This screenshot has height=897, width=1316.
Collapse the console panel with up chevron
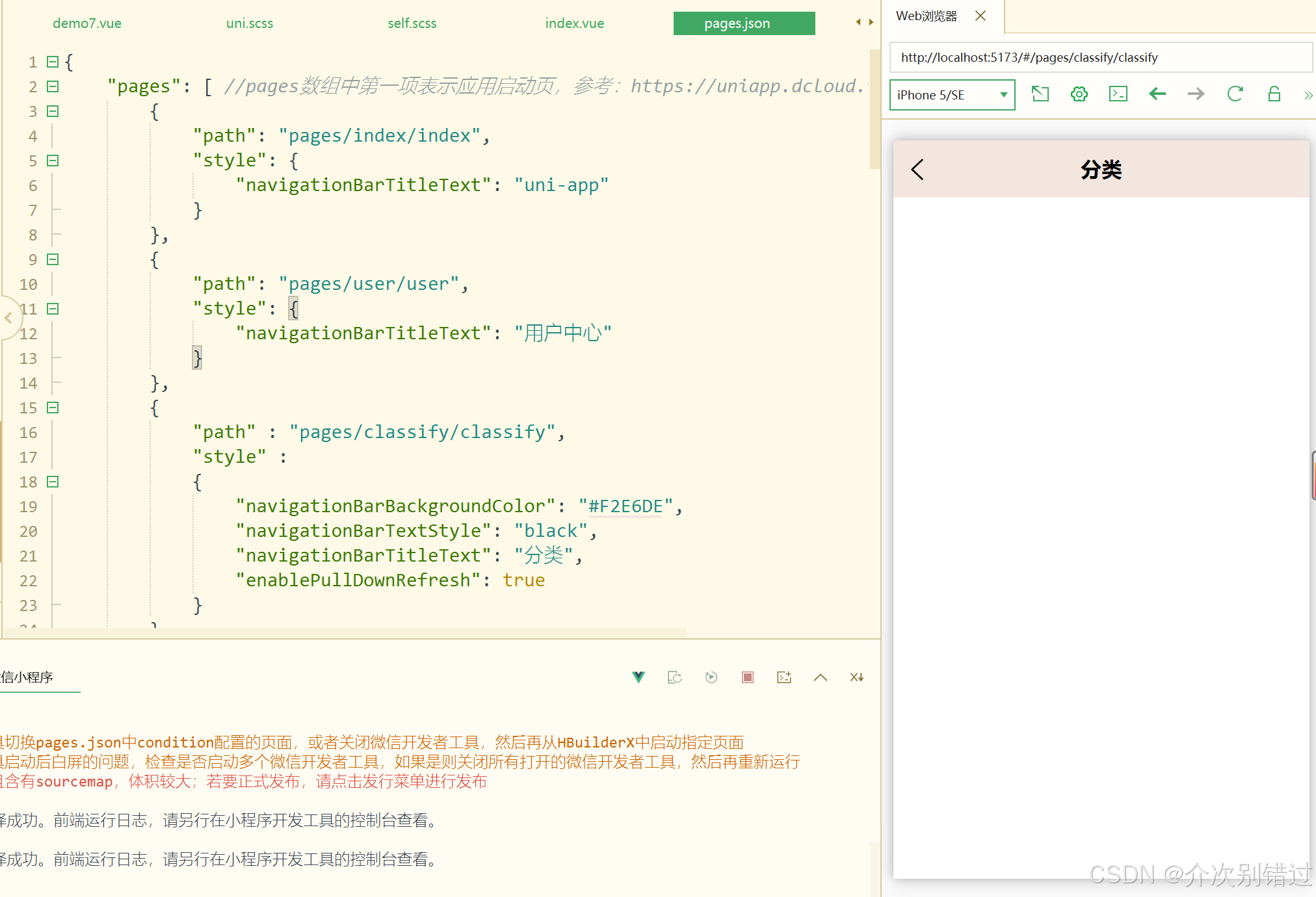(x=821, y=677)
